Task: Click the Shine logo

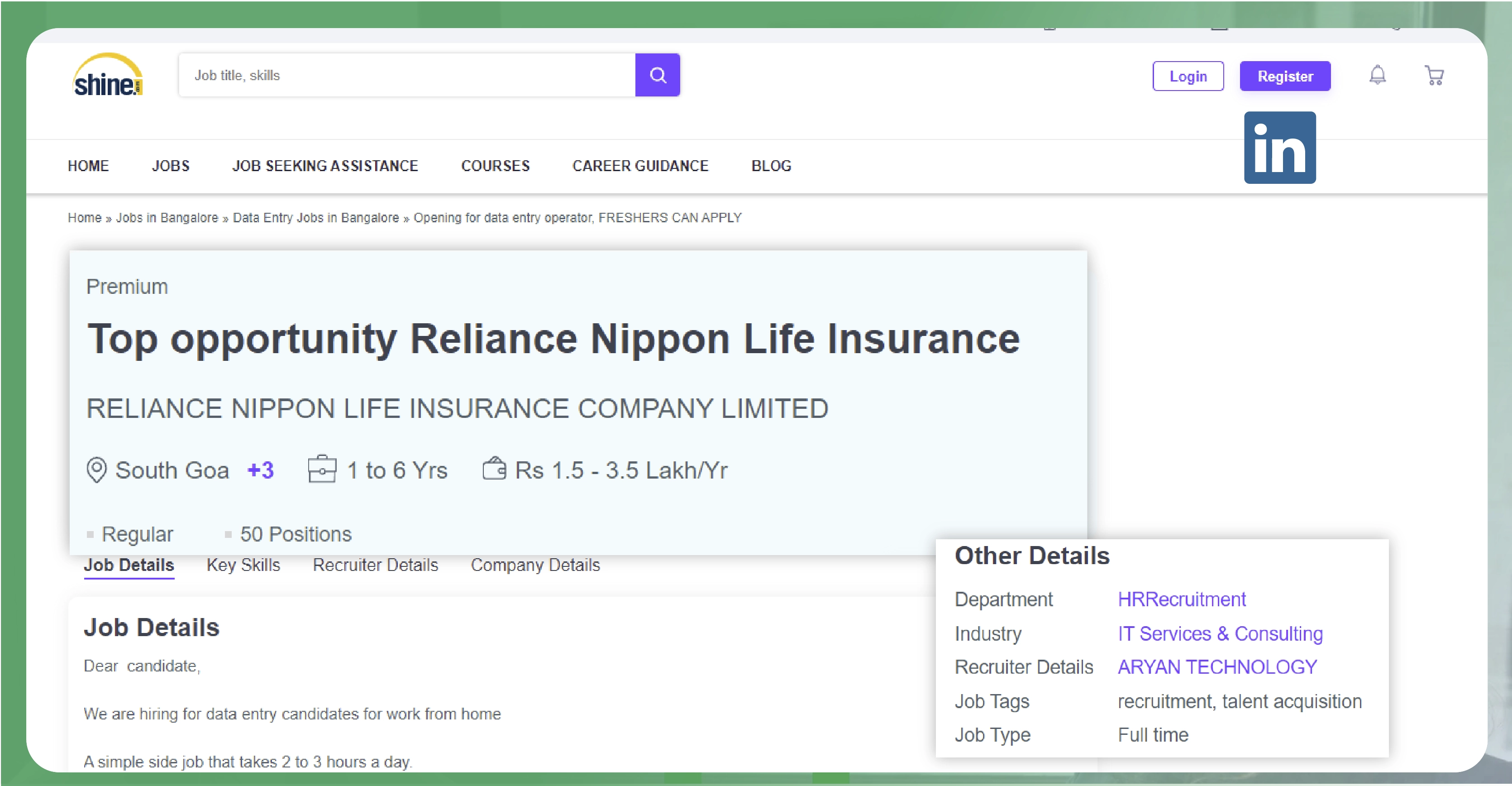Action: point(107,75)
